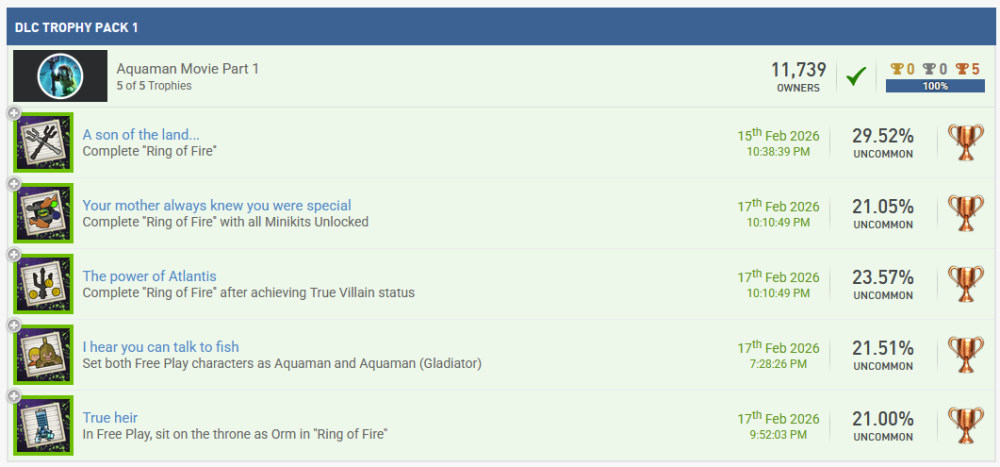Click the bronze trophy for "Your mother always knew you were special"
Viewport: 1000px width, 467px height.
coord(965,214)
